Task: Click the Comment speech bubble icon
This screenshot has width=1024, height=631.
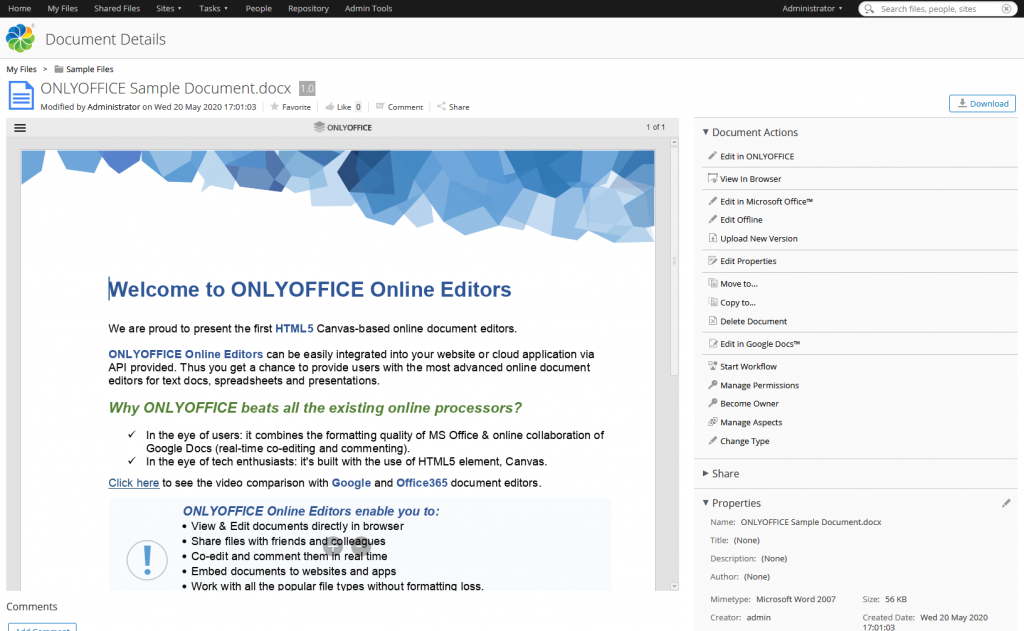Action: point(380,106)
